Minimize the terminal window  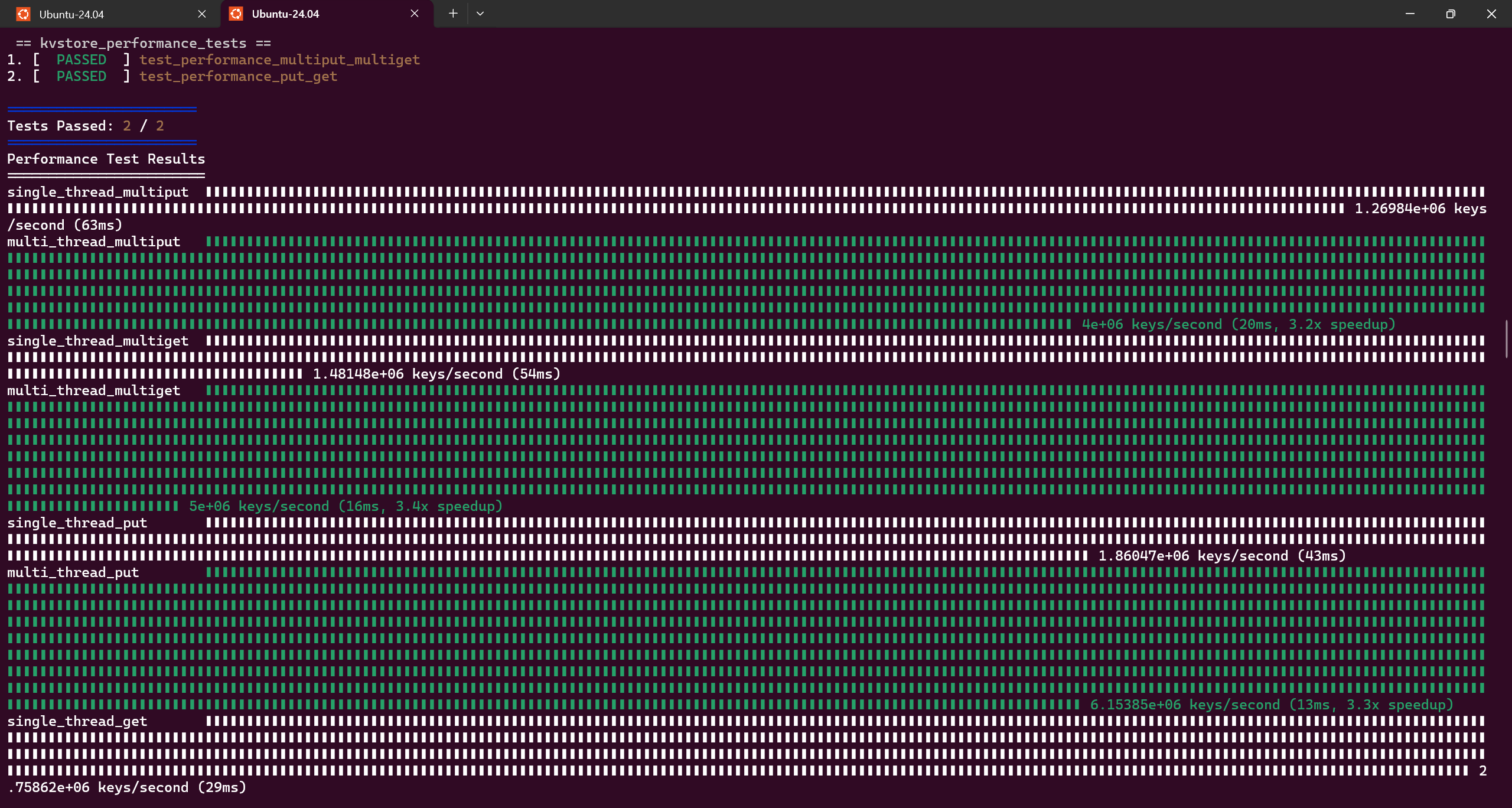tap(1410, 14)
